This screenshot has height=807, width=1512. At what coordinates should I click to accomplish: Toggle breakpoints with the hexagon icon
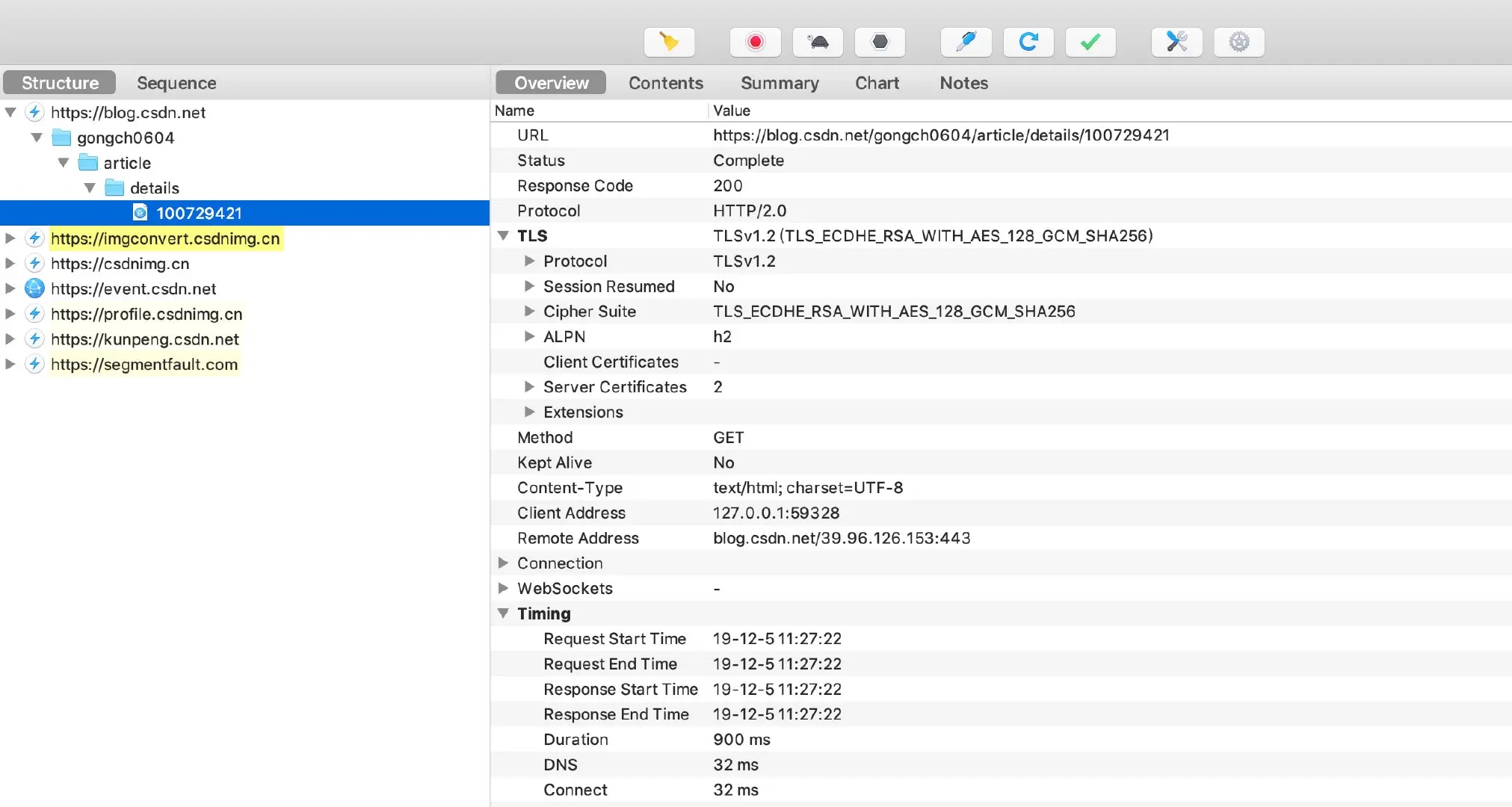880,42
